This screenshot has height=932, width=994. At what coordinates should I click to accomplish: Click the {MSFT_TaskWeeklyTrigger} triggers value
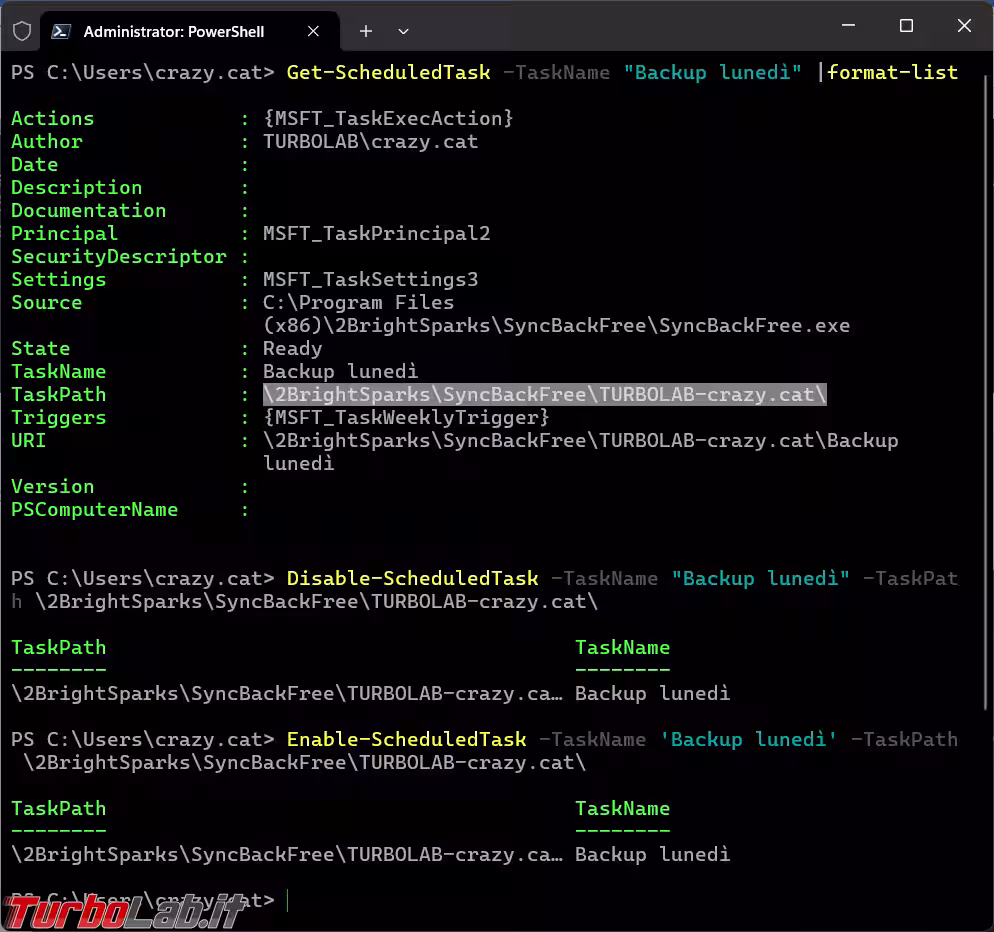coord(406,418)
